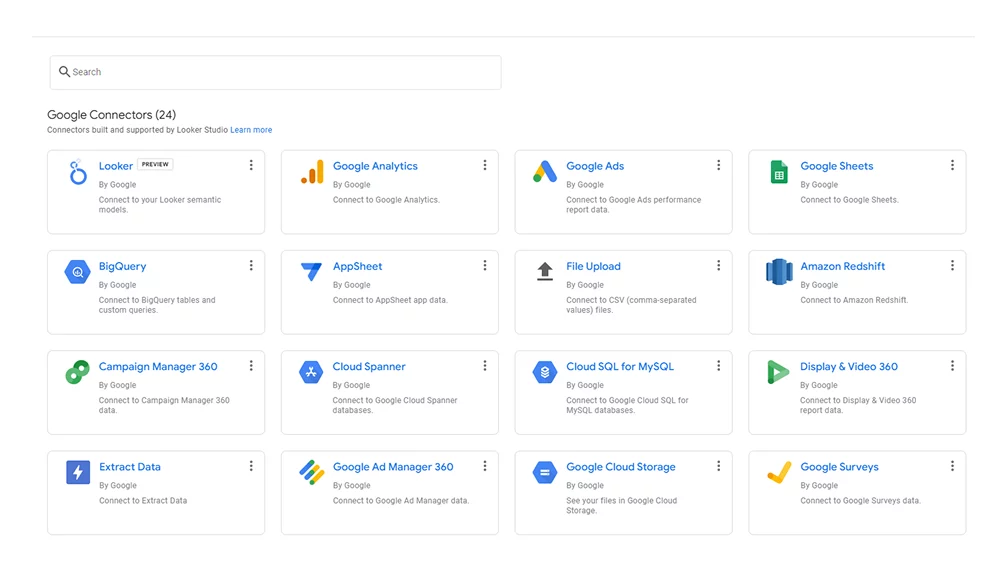
Task: Click the Google Surveys checkmark icon
Action: pyautogui.click(x=779, y=472)
